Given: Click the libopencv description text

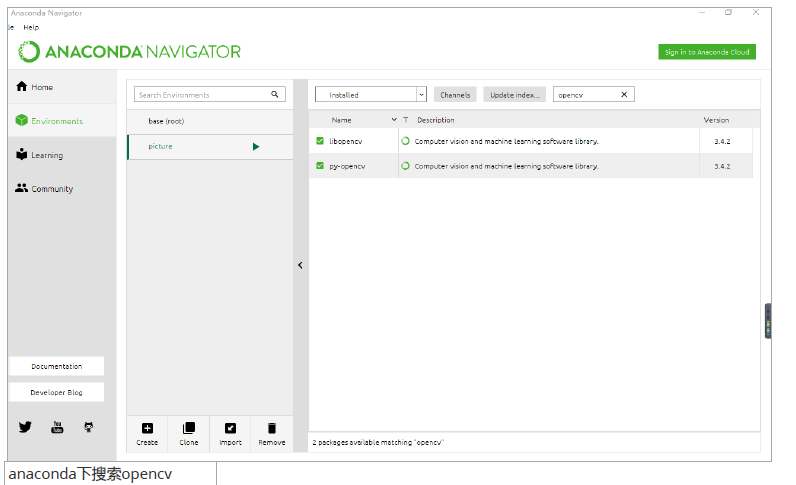Looking at the screenshot, I should pyautogui.click(x=507, y=141).
